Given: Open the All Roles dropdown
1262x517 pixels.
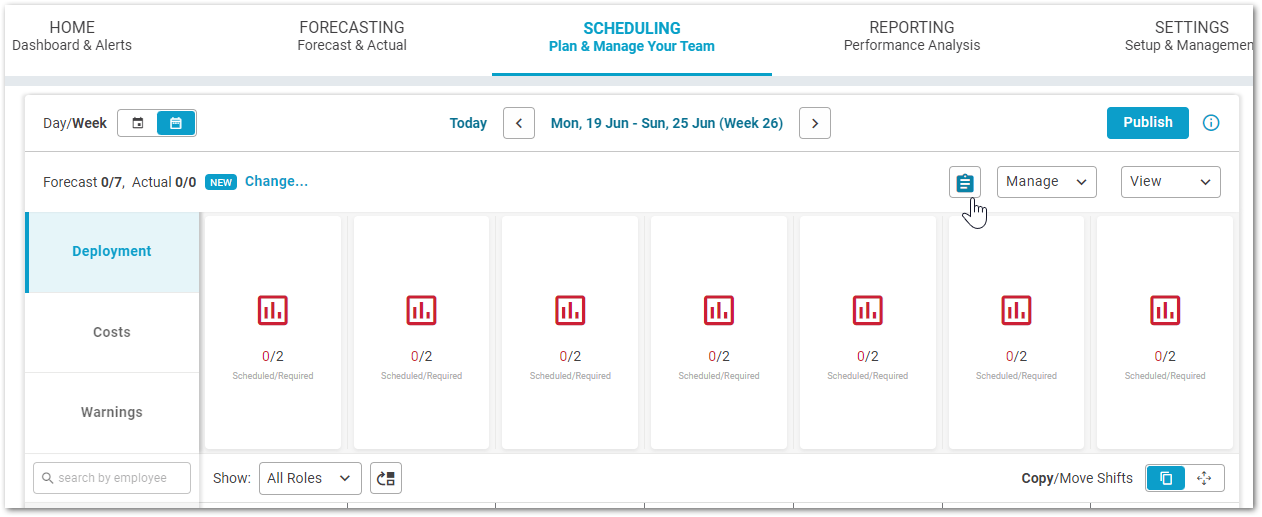Looking at the screenshot, I should coord(310,478).
